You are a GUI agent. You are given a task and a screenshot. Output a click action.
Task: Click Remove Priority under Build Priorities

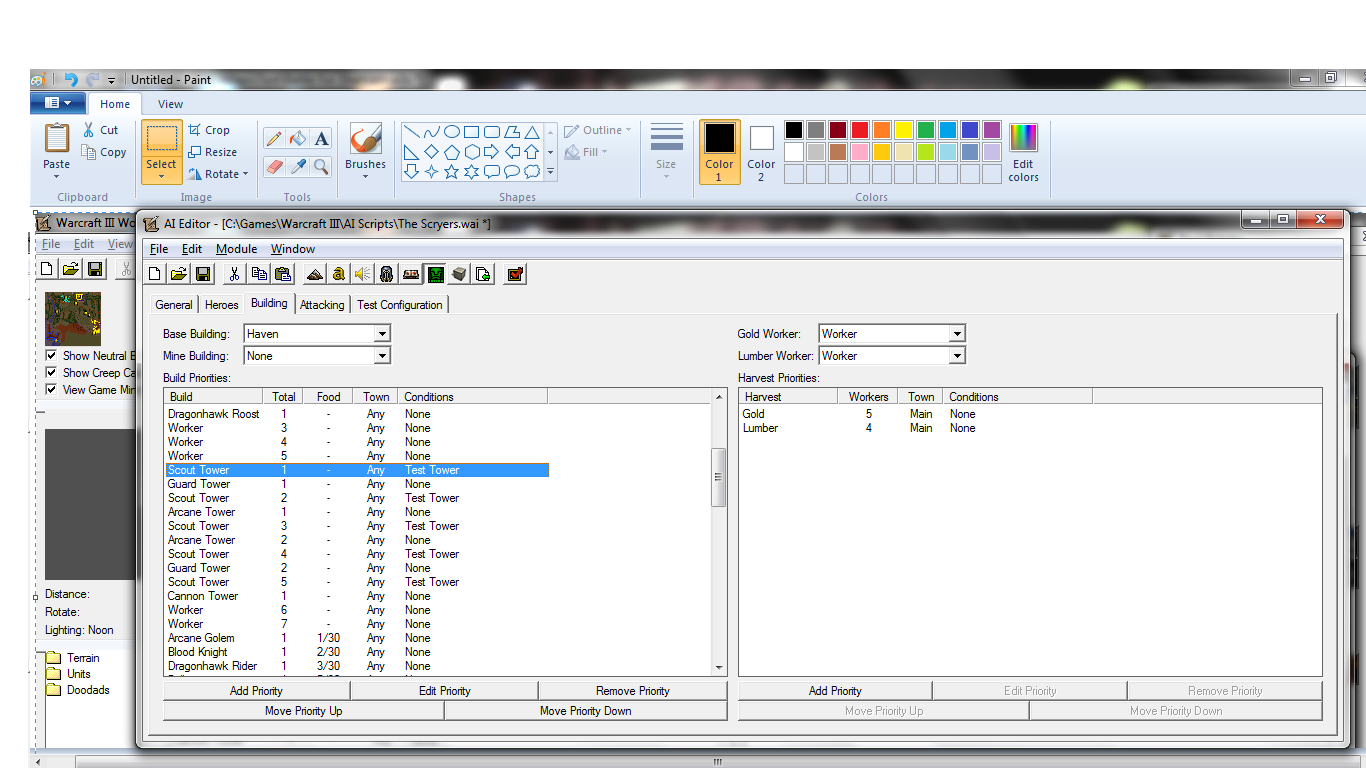[633, 691]
